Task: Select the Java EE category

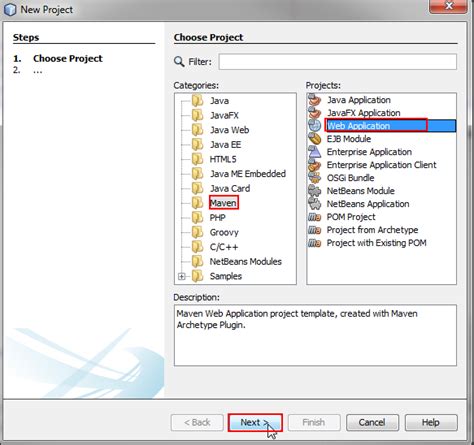Action: (x=226, y=145)
